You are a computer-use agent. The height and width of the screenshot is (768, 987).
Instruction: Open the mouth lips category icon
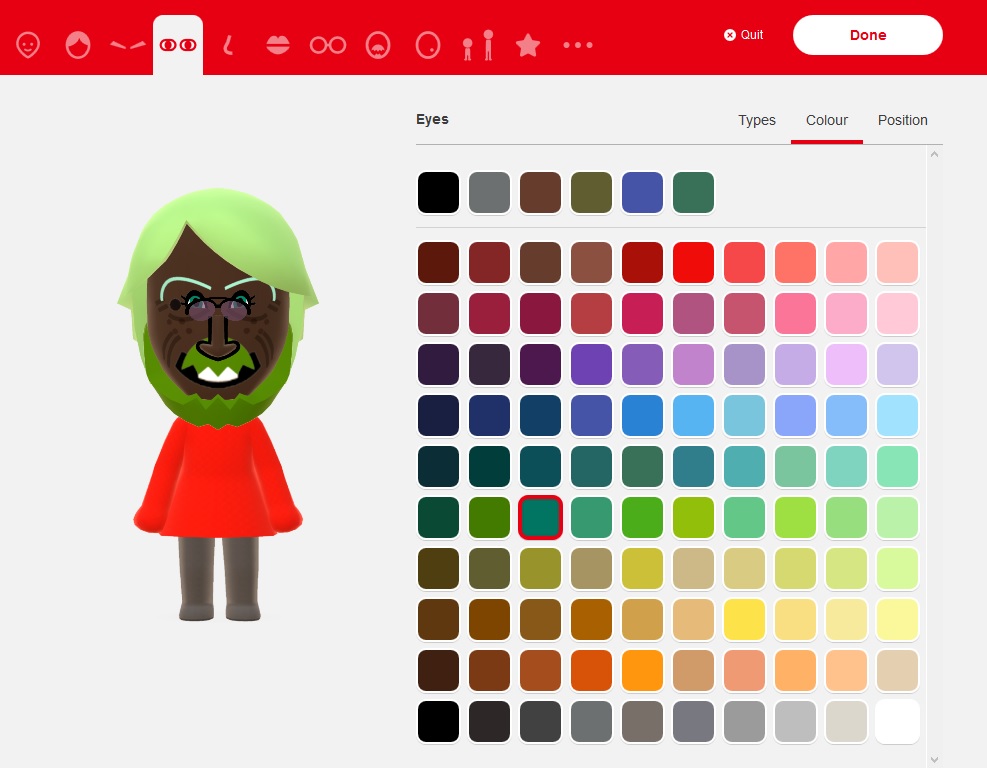point(278,45)
